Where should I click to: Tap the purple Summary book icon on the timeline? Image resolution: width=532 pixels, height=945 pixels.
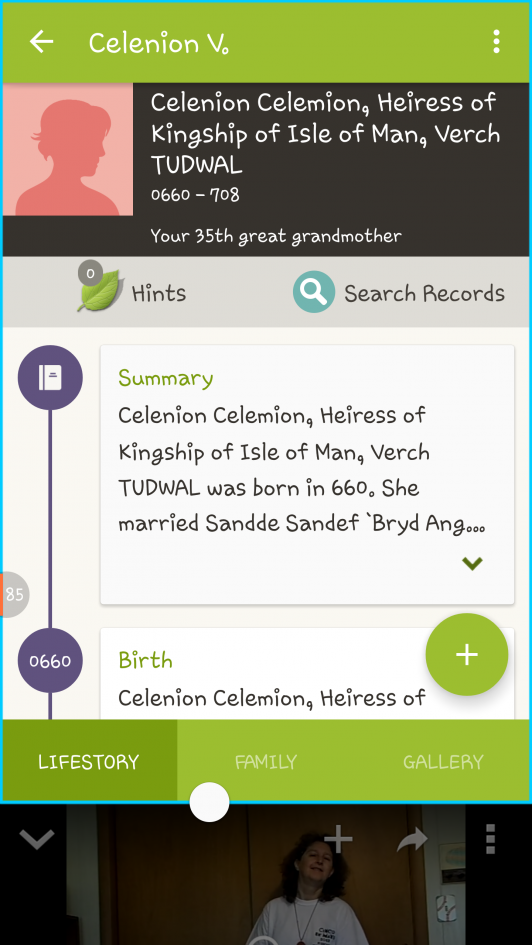pos(50,377)
